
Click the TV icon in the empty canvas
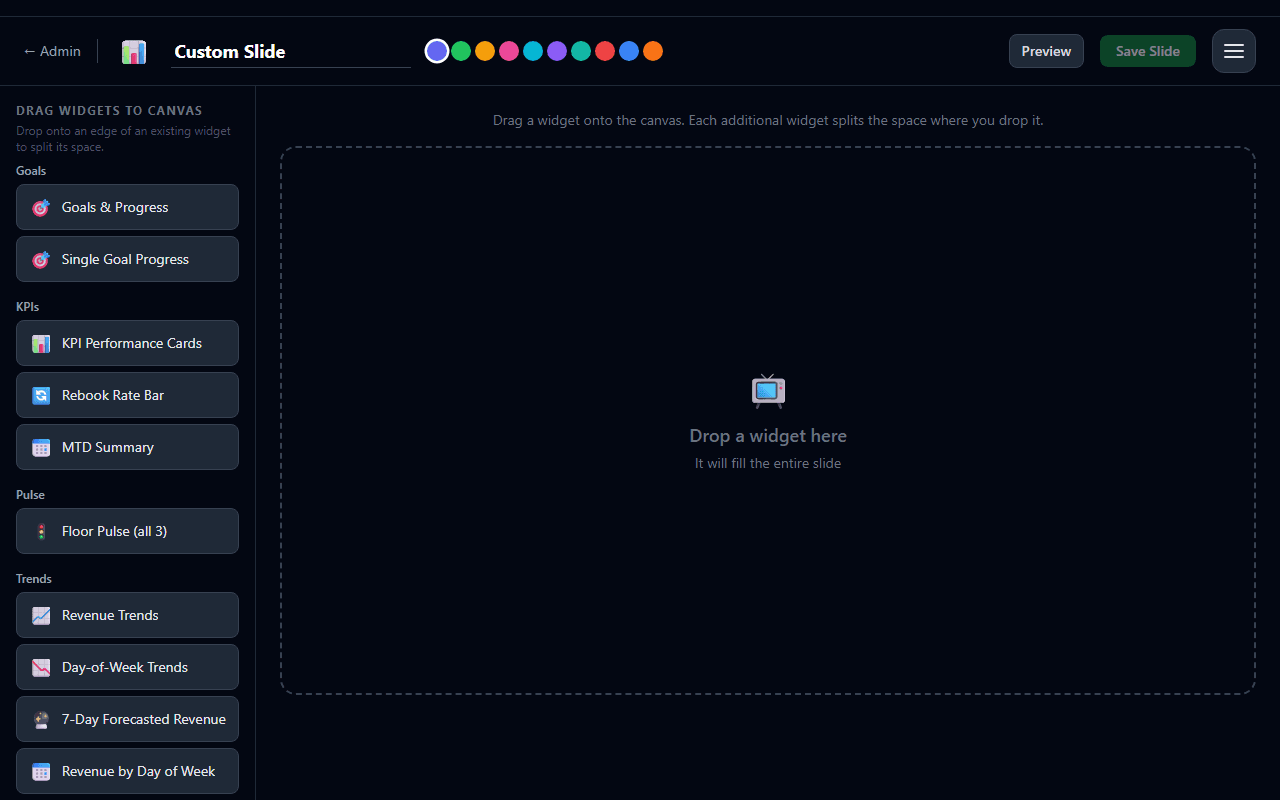[x=768, y=391]
